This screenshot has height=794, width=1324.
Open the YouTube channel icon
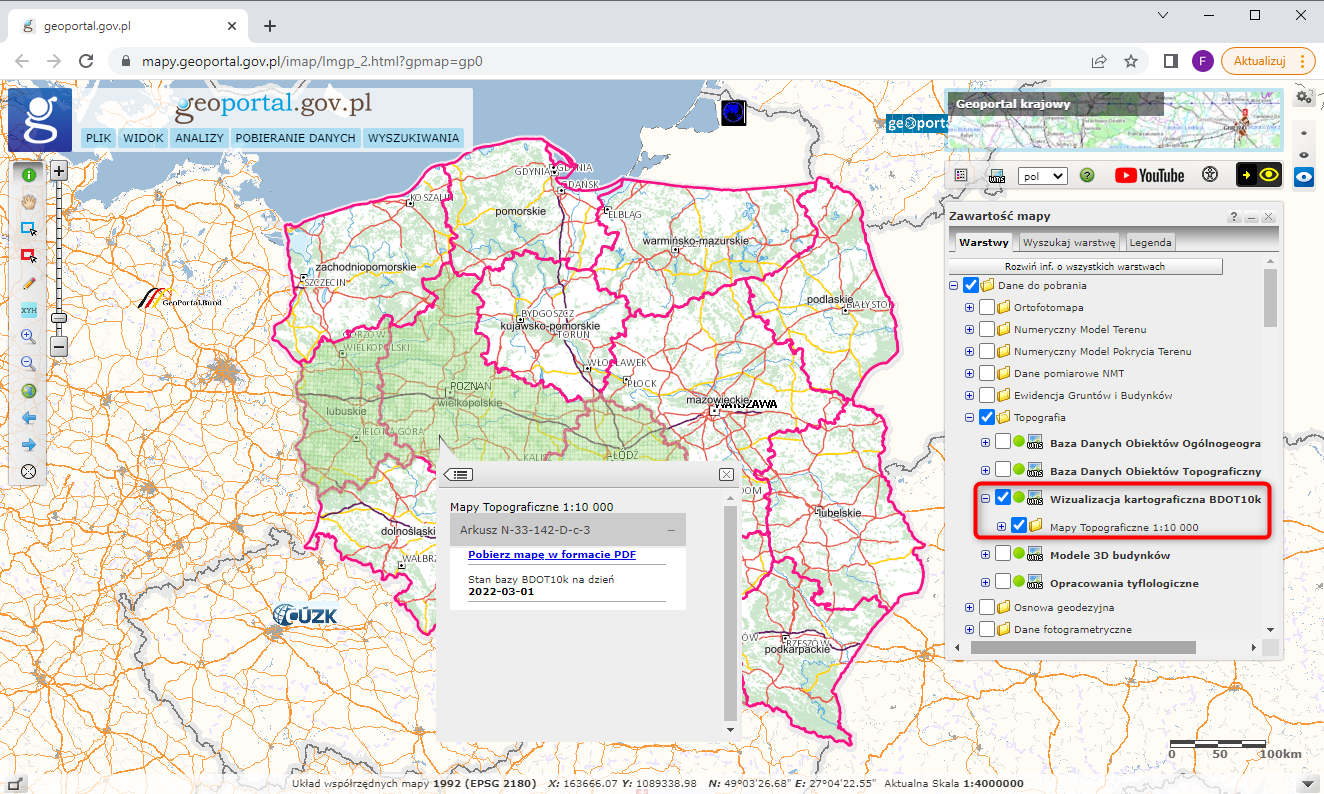pos(1148,175)
